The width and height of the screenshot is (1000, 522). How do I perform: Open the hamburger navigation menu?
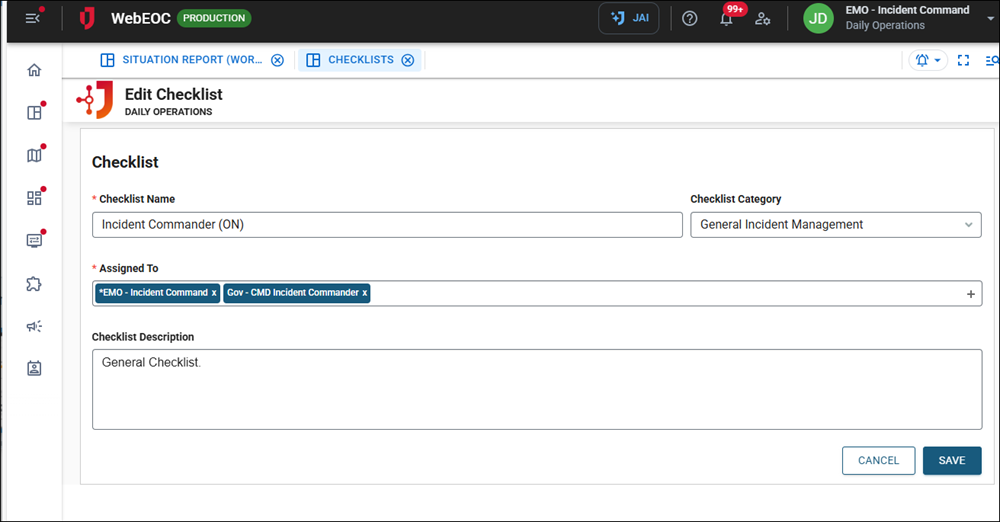click(33, 18)
